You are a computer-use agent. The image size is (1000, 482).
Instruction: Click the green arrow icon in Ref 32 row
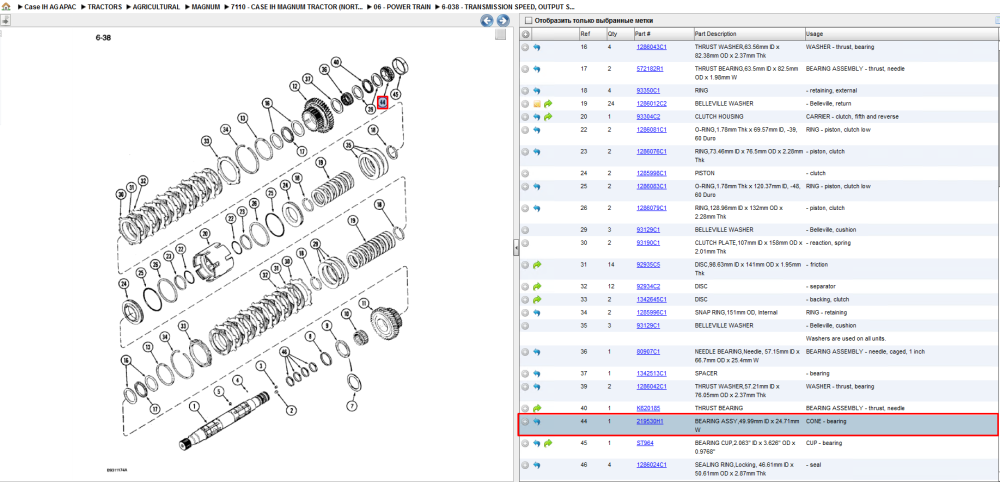[537, 286]
